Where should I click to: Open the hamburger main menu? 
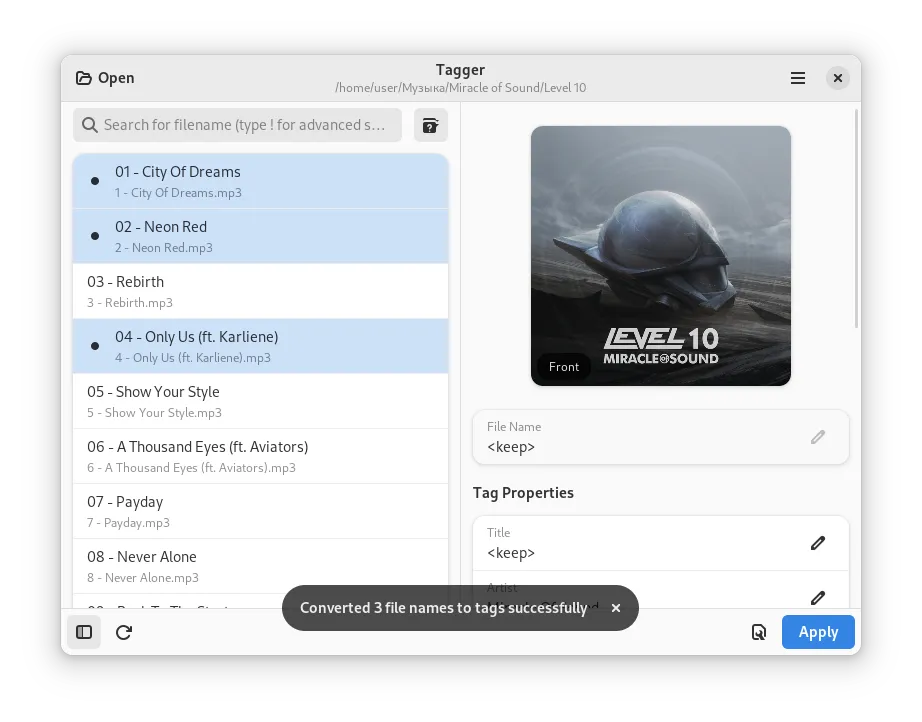coord(798,78)
